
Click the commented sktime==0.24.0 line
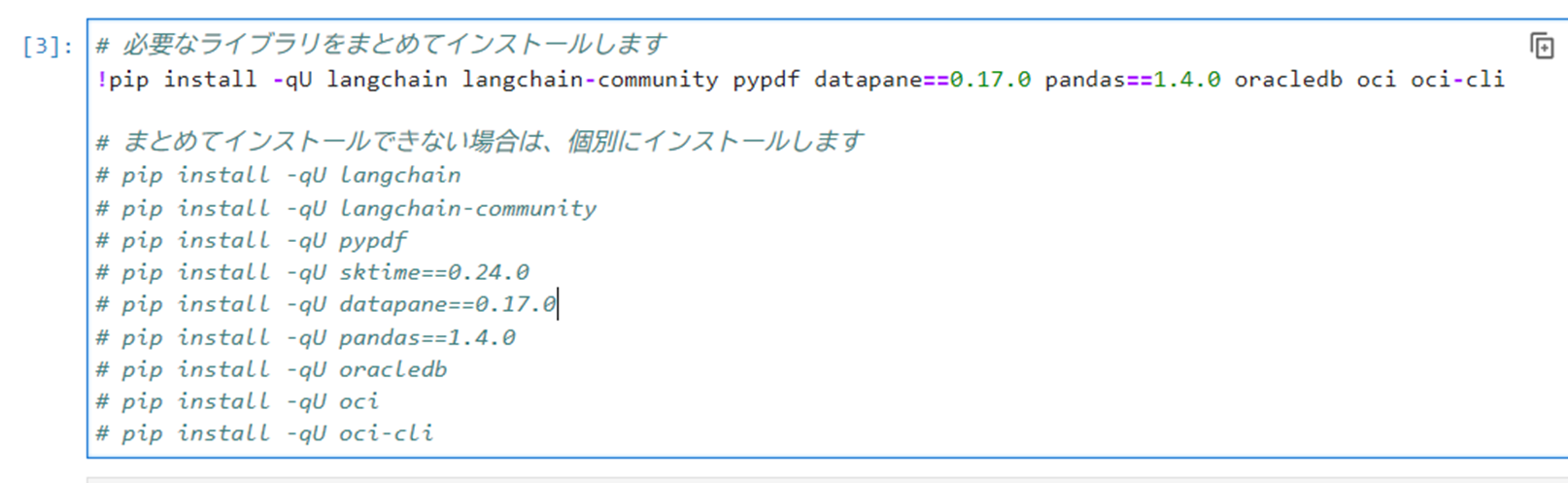[x=312, y=272]
